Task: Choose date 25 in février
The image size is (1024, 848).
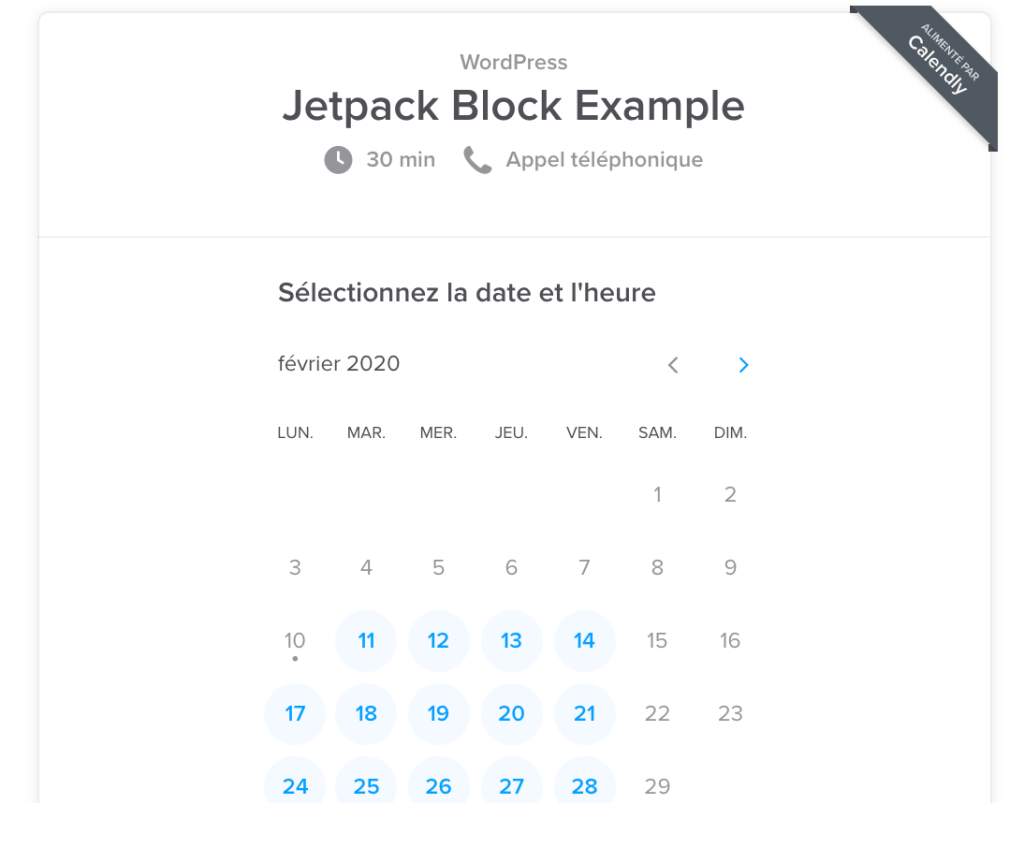Action: pyautogui.click(x=366, y=785)
